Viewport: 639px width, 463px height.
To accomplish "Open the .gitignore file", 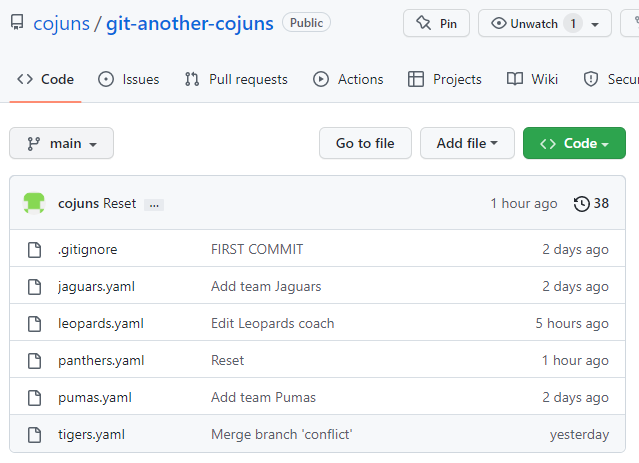I will click(x=88, y=249).
